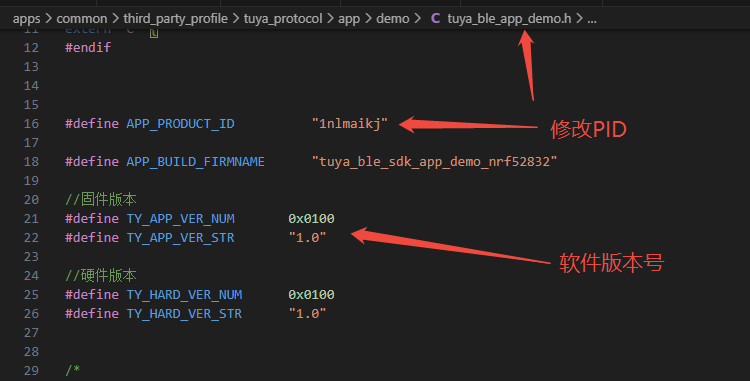This screenshot has height=381, width=750.
Task: Click "1.0" string on line 26
Action: [x=308, y=314]
